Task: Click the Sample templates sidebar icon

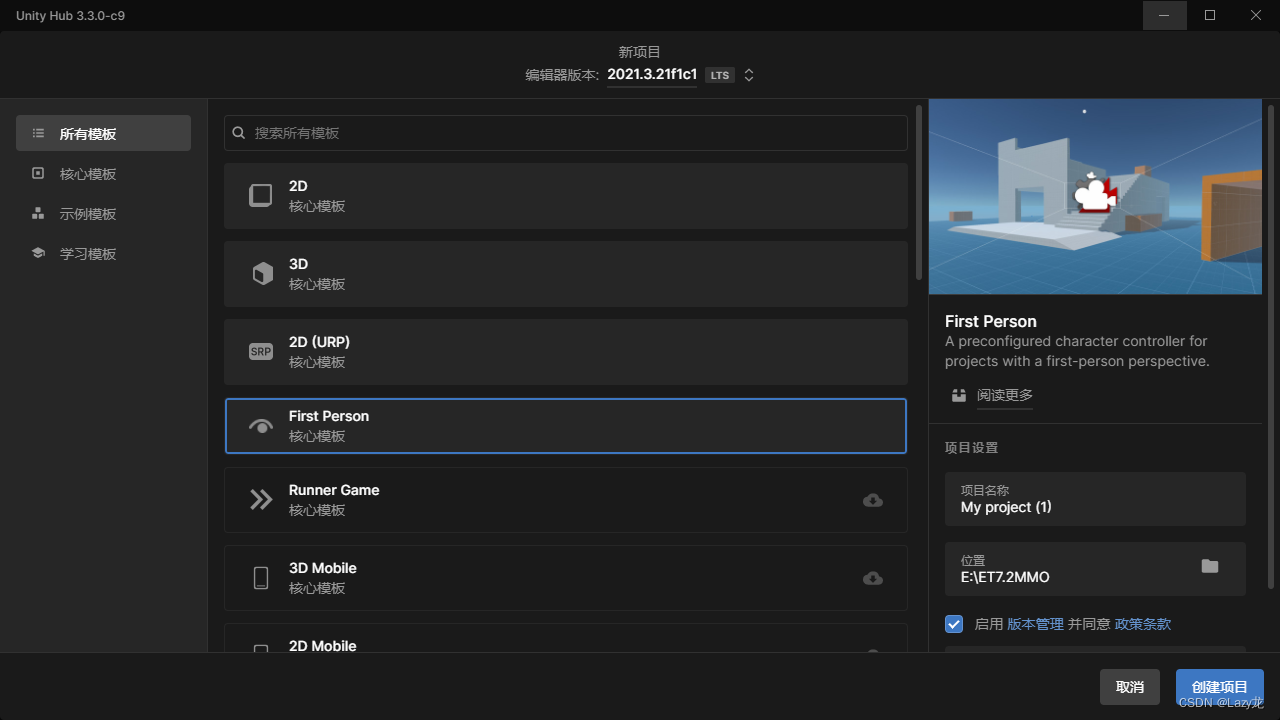Action: pos(38,213)
